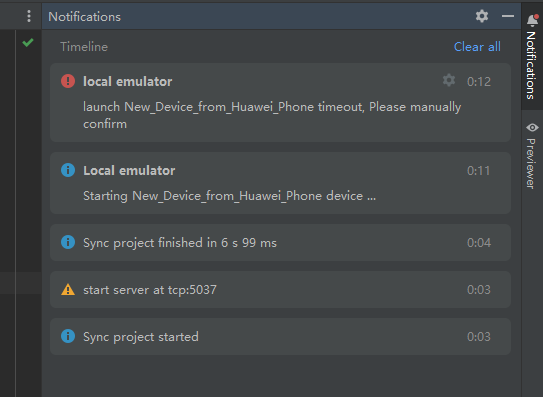This screenshot has height=397, width=543.
Task: Select the Sync project finished notification
Action: [280, 242]
